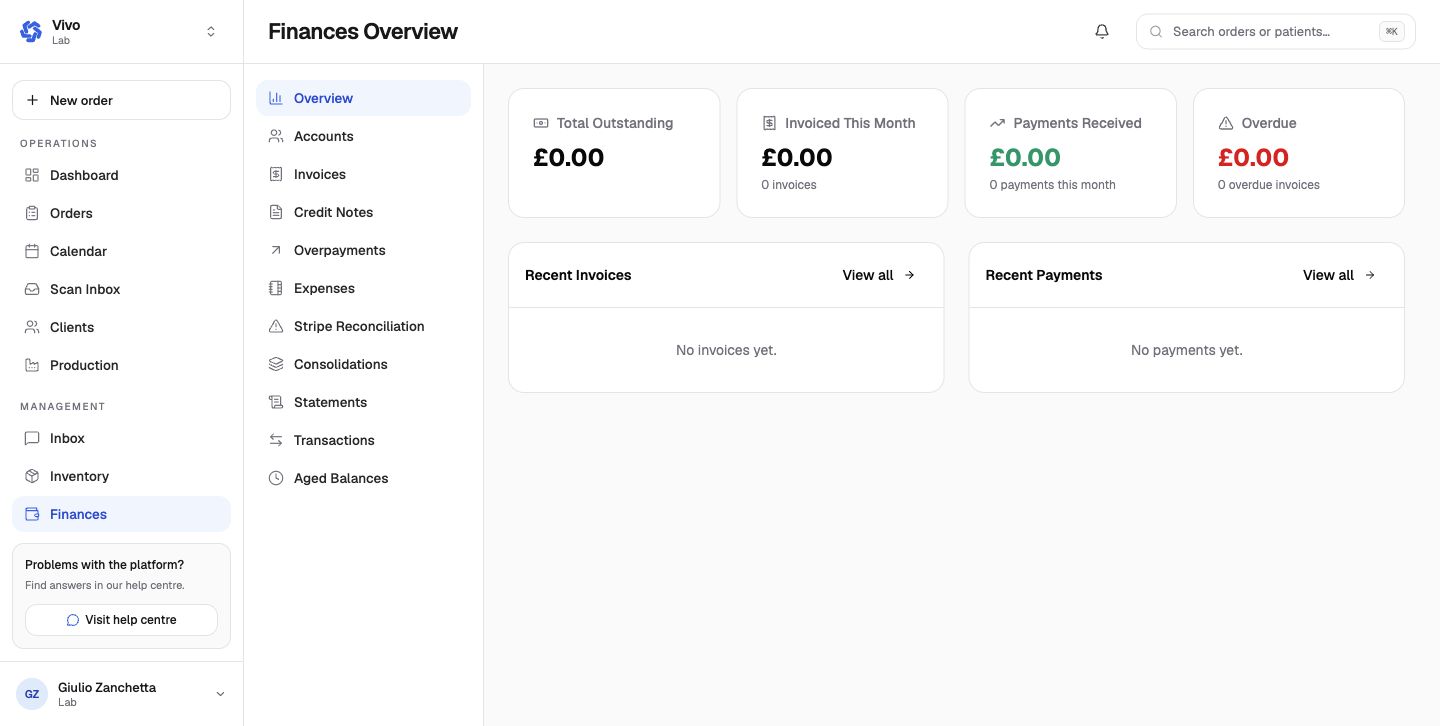Click Visit help centre button
This screenshot has height=726, width=1440.
[121, 620]
